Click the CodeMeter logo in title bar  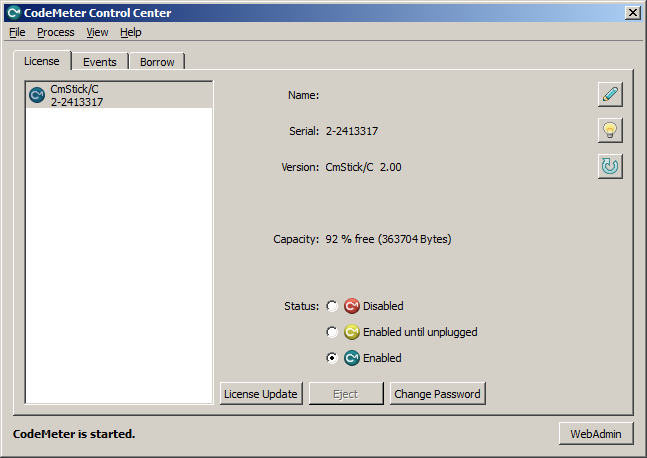click(x=13, y=13)
